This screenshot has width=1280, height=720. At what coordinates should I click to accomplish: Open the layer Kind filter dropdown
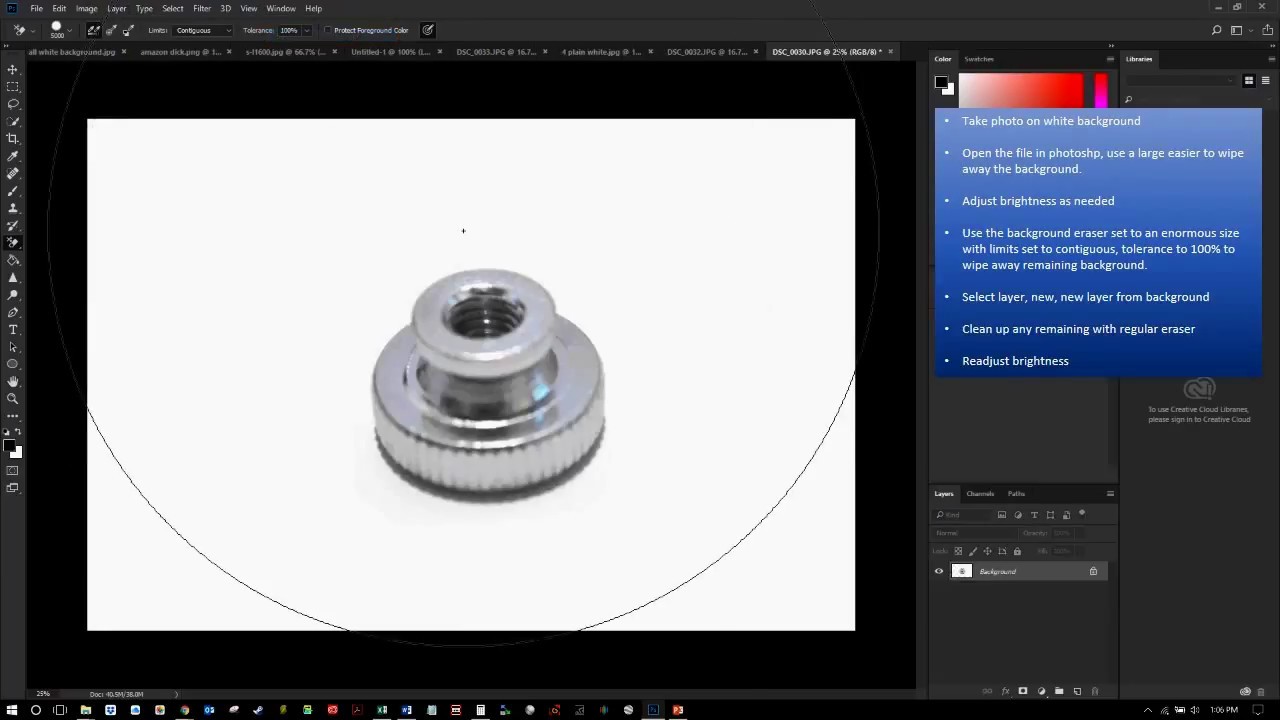(963, 515)
